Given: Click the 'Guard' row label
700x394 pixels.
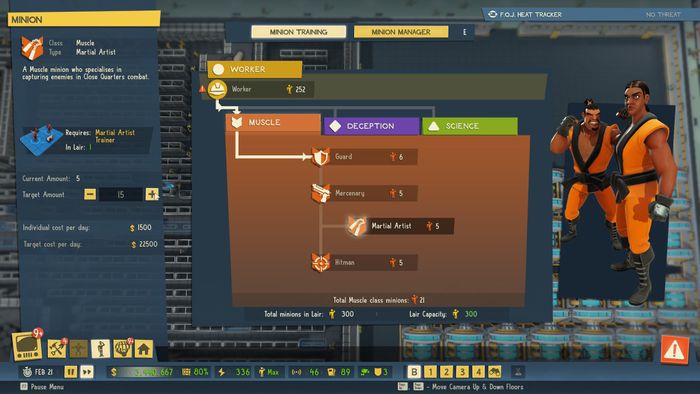Looking at the screenshot, I should 343,157.
